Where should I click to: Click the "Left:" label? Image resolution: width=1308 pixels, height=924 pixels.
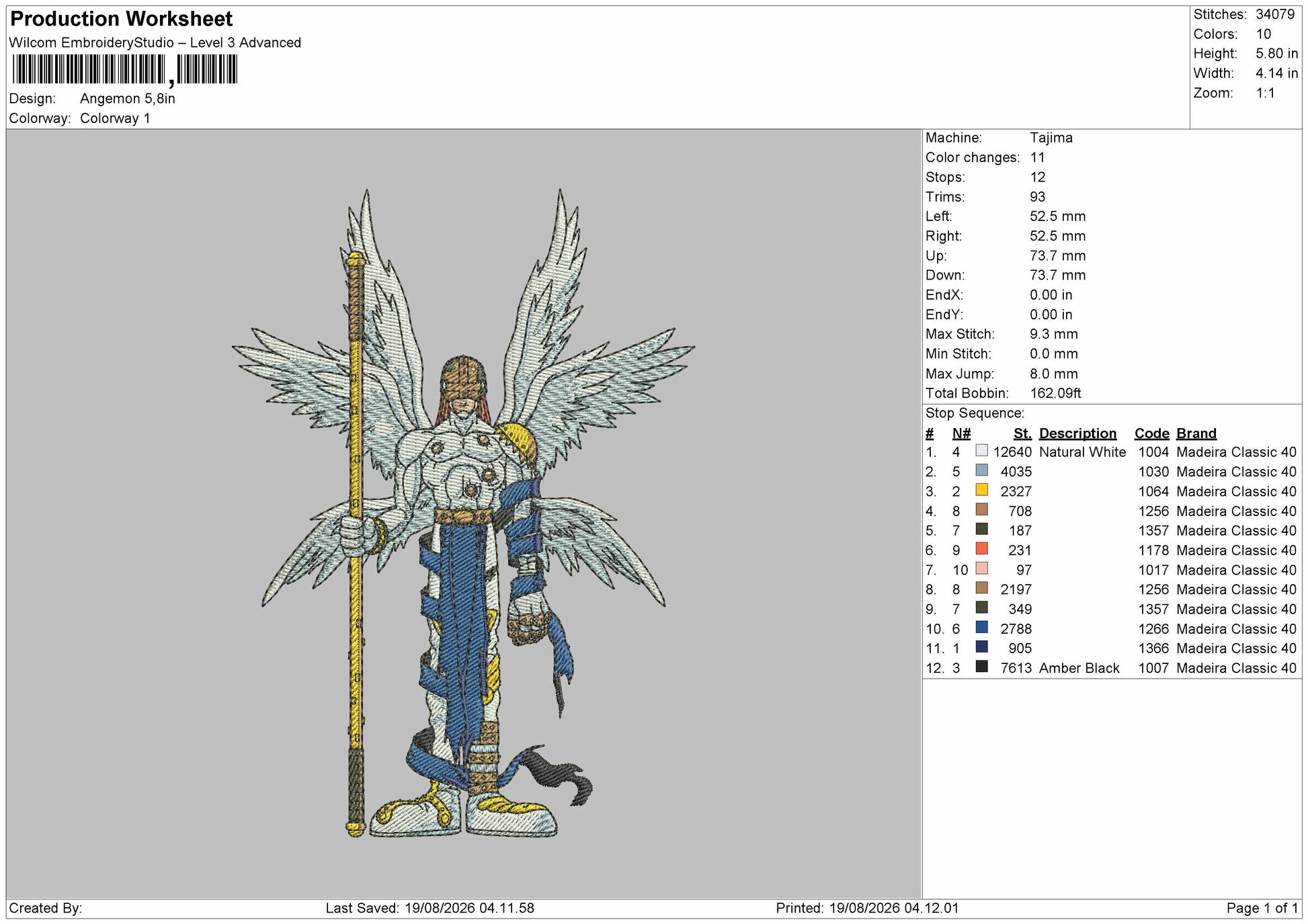pos(940,216)
